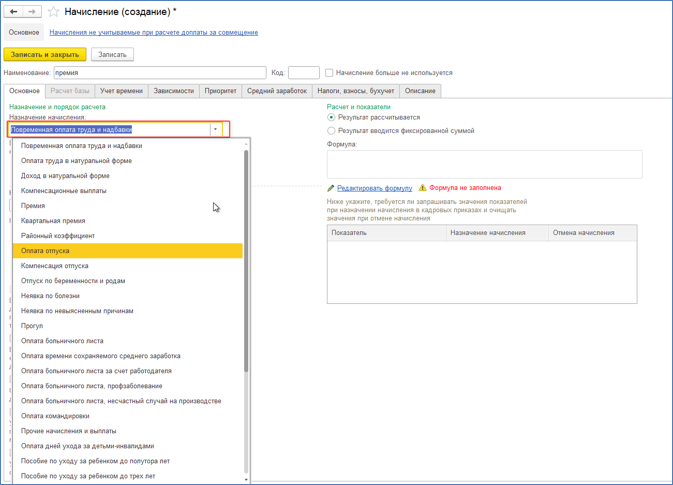Select 'Результат рассчитывается' radio button
Screen dimensions: 673x485
[331, 117]
